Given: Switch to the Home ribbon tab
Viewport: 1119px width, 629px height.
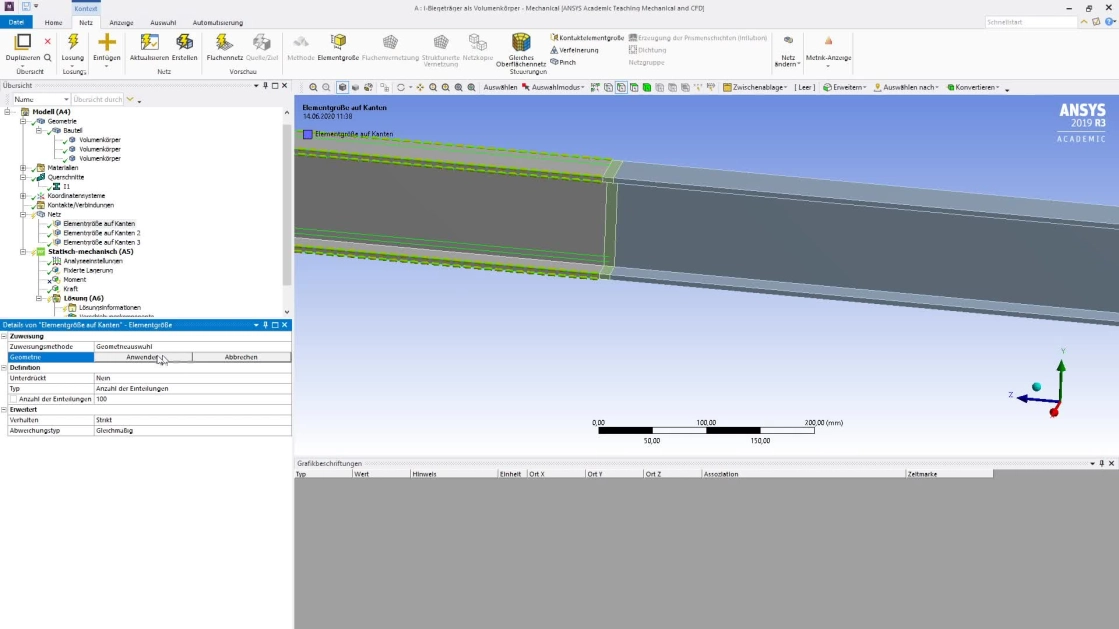Looking at the screenshot, I should coord(54,22).
